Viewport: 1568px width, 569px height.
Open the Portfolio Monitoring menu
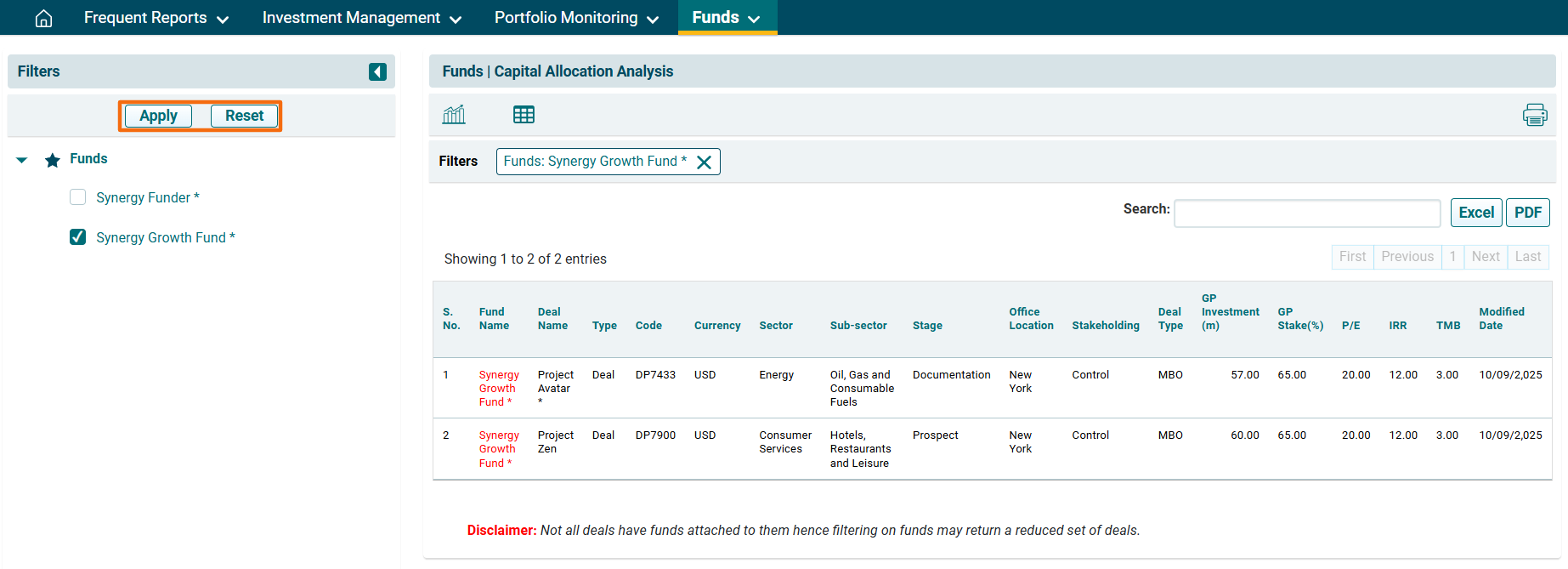576,18
